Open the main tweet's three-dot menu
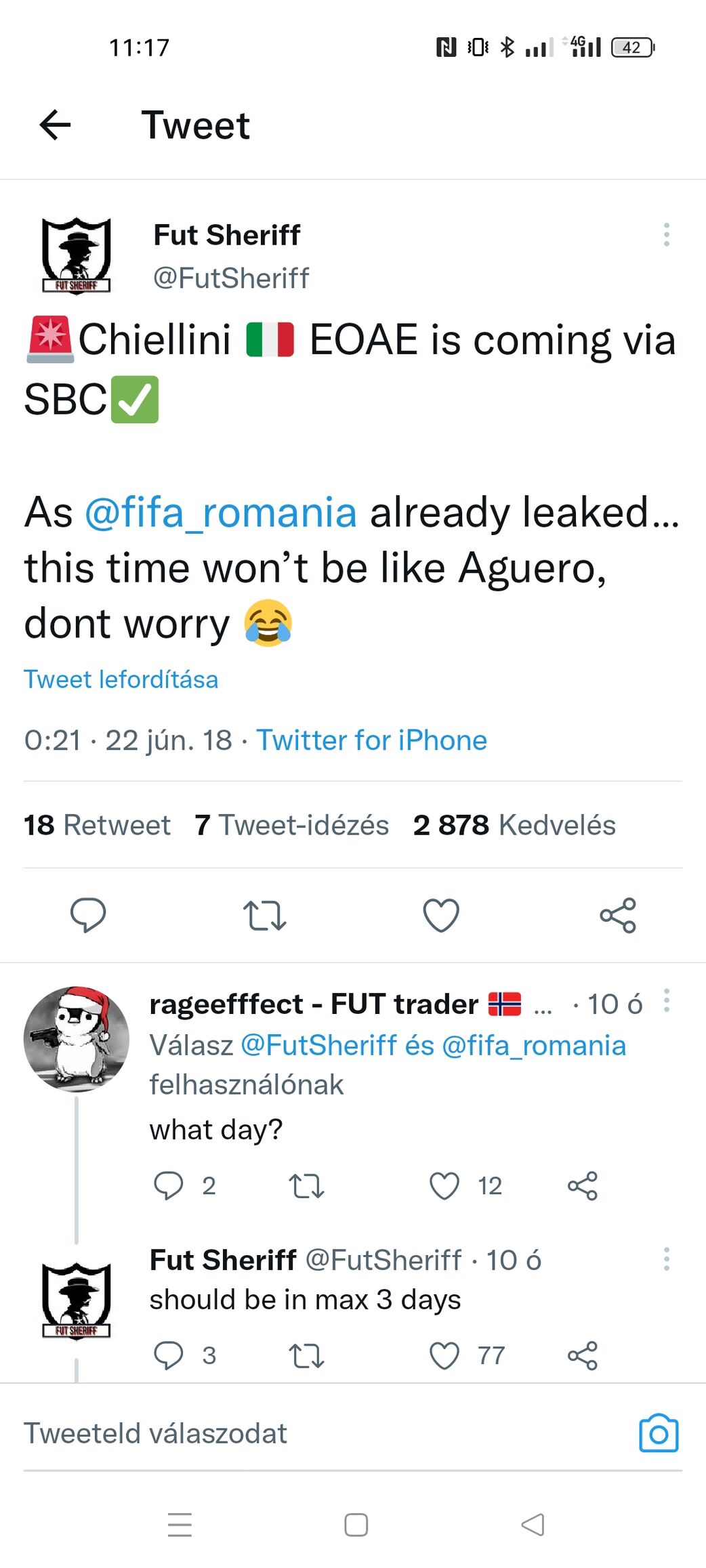This screenshot has width=706, height=1568. point(667,234)
